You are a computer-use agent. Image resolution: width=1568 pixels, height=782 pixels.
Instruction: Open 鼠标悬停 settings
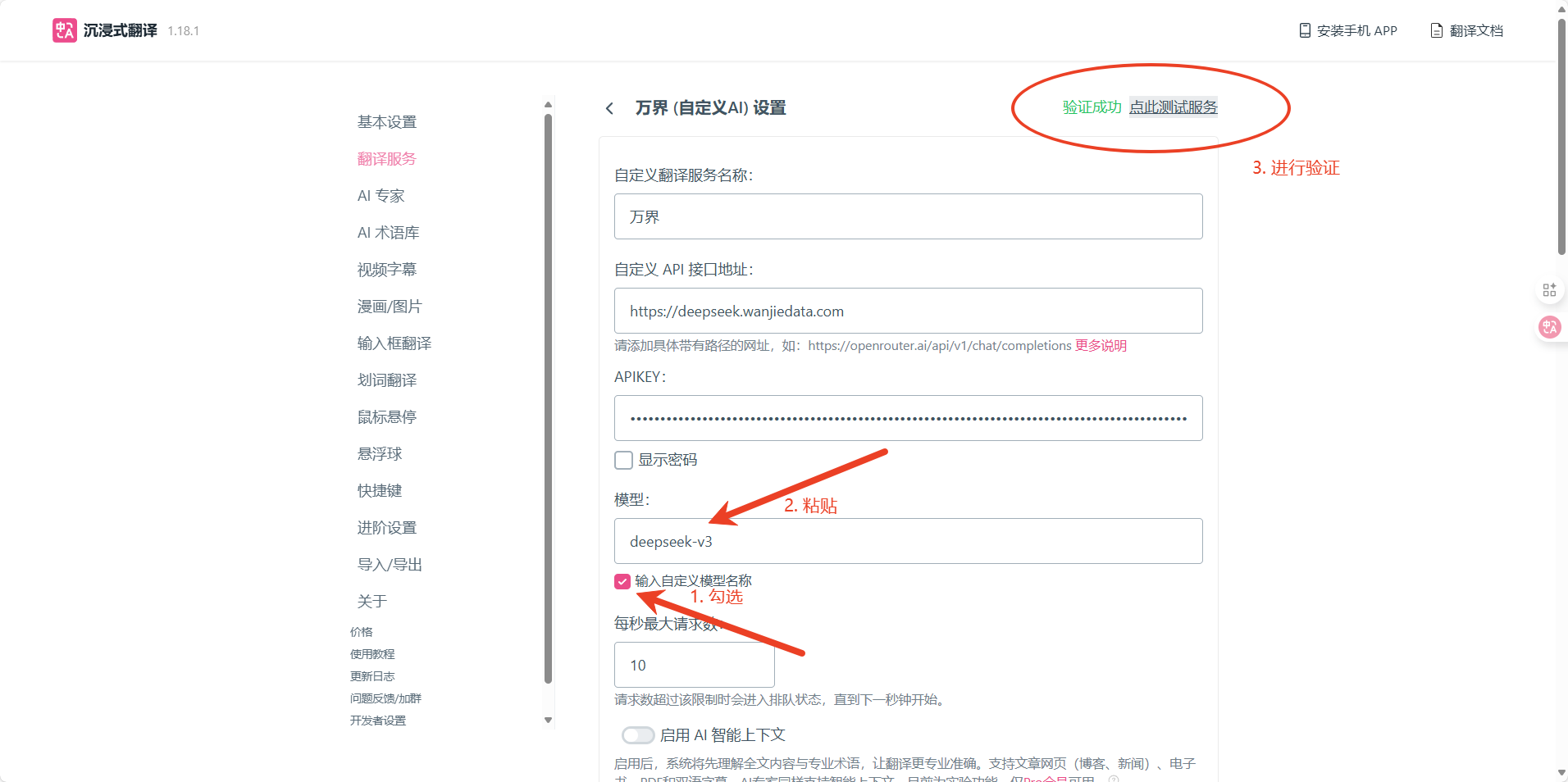(387, 416)
